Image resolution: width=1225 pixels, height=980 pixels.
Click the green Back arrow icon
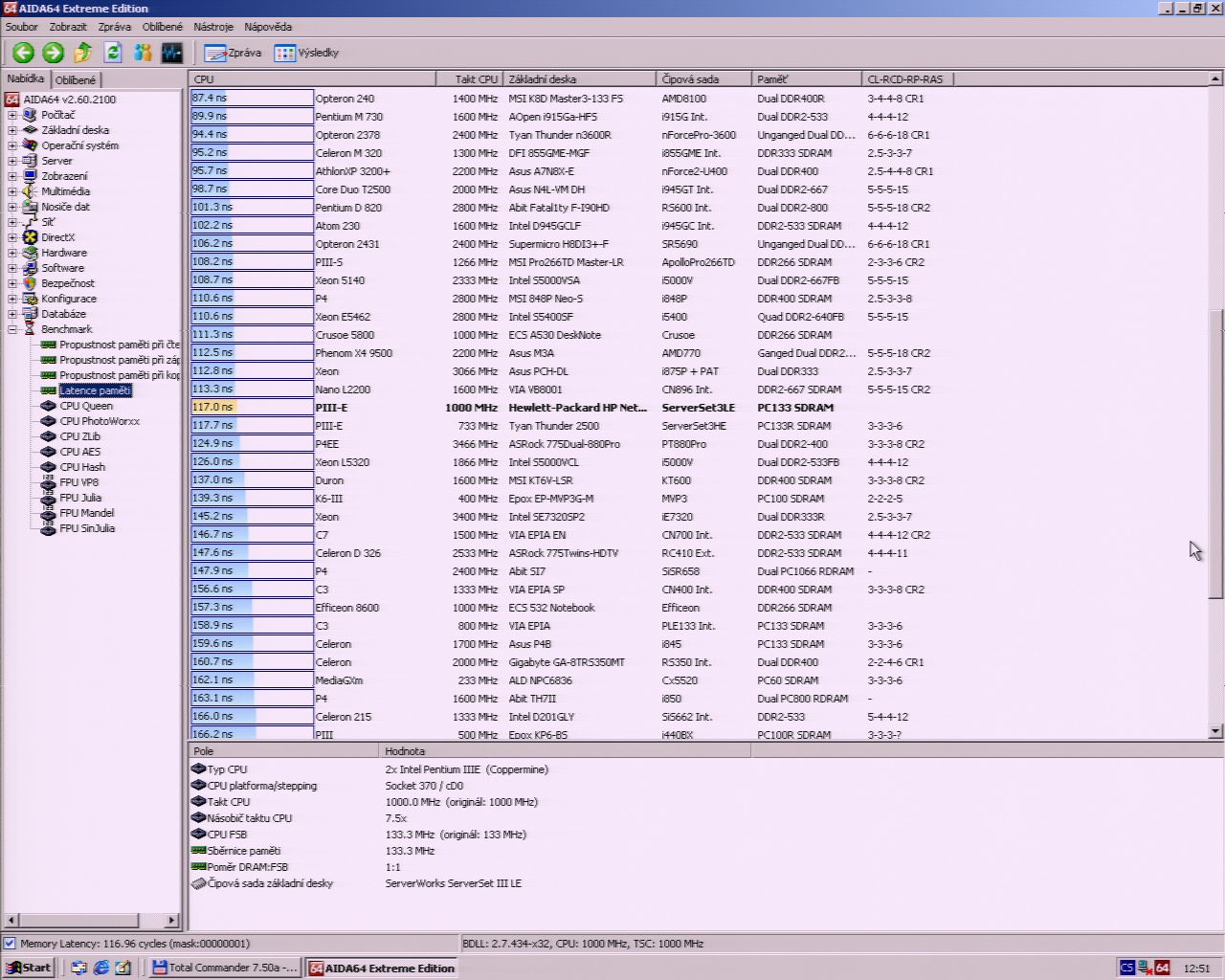tap(23, 53)
